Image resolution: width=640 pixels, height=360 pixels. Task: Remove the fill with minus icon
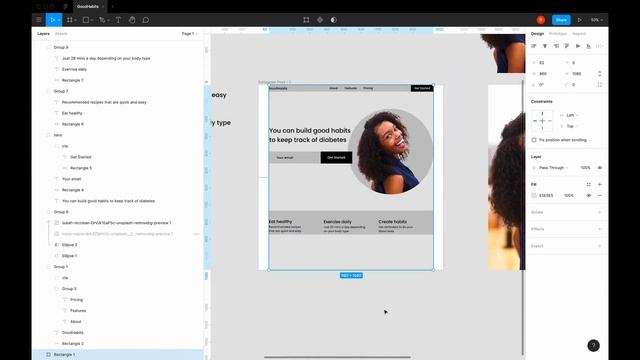coord(600,196)
